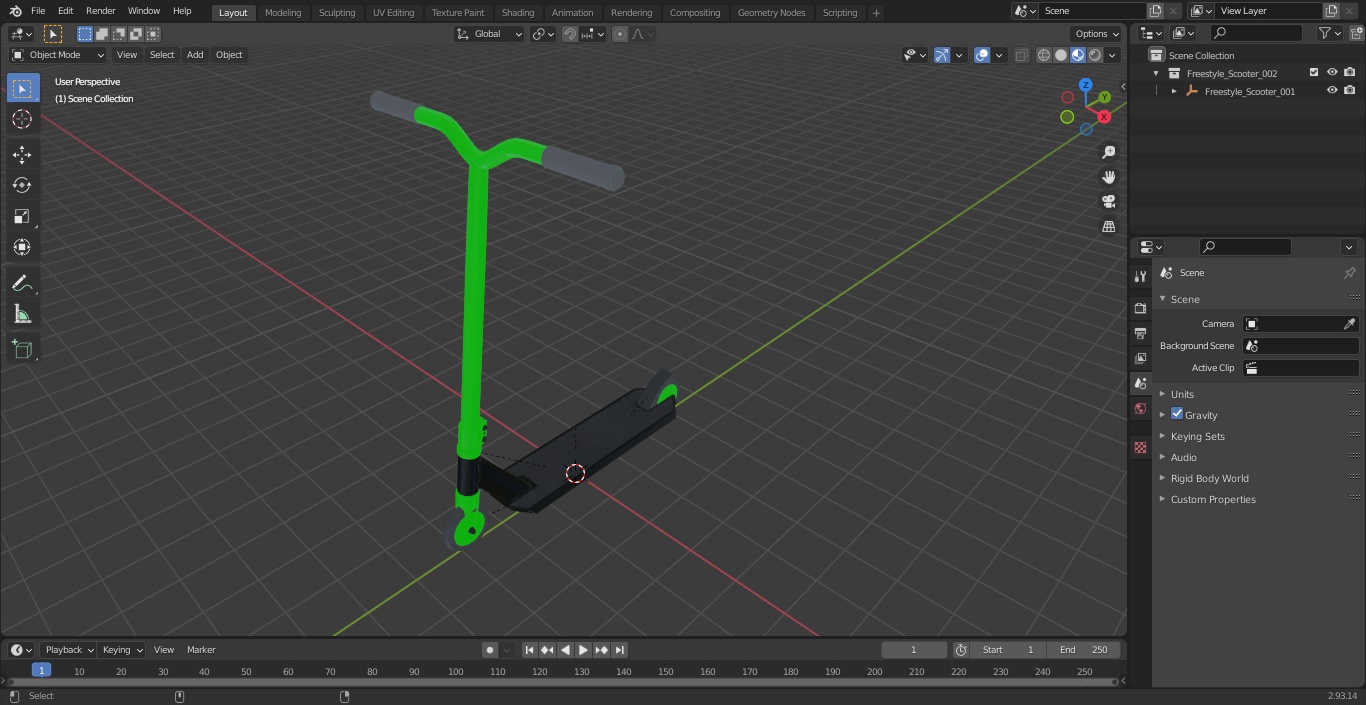Open the viewport Add menu
The image size is (1366, 705).
tap(195, 55)
